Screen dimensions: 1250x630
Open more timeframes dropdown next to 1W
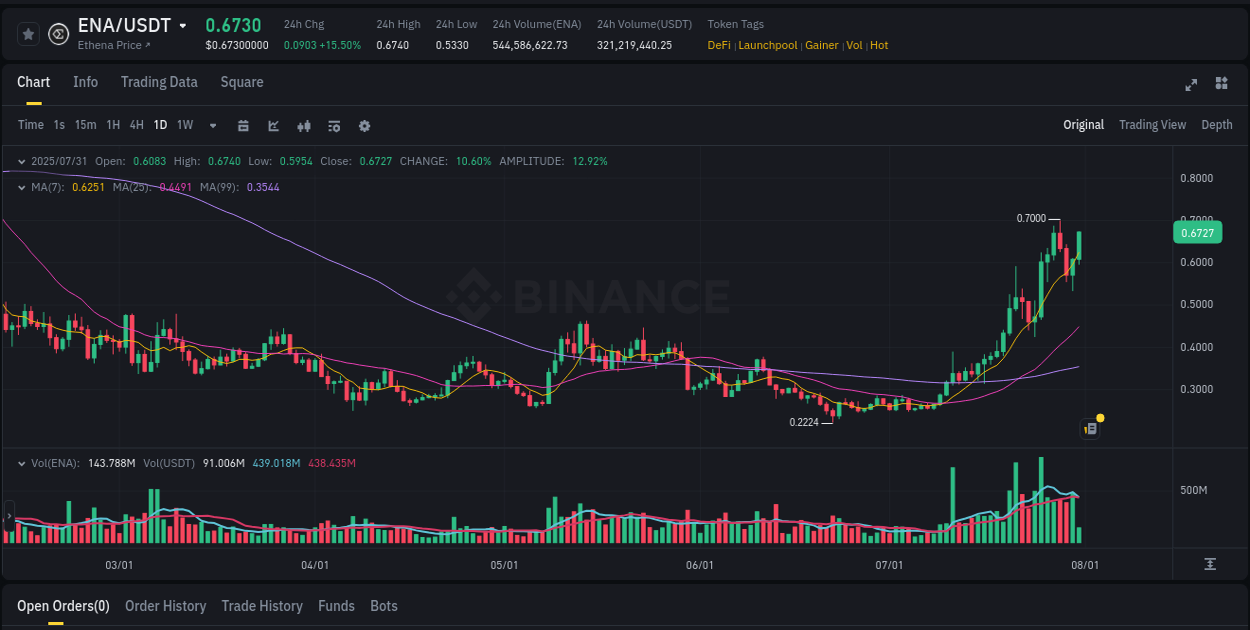(211, 125)
